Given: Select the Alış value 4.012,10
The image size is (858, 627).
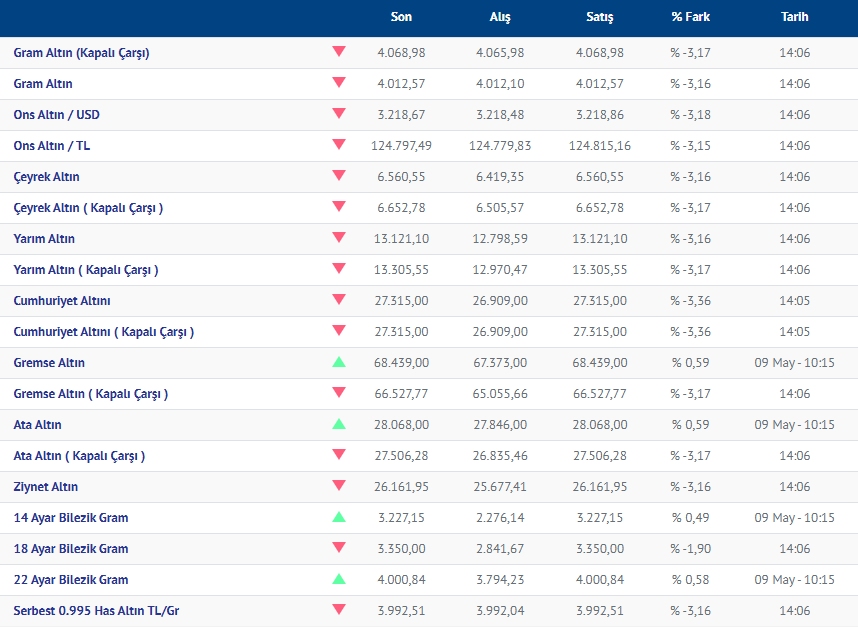Looking at the screenshot, I should (x=500, y=84).
